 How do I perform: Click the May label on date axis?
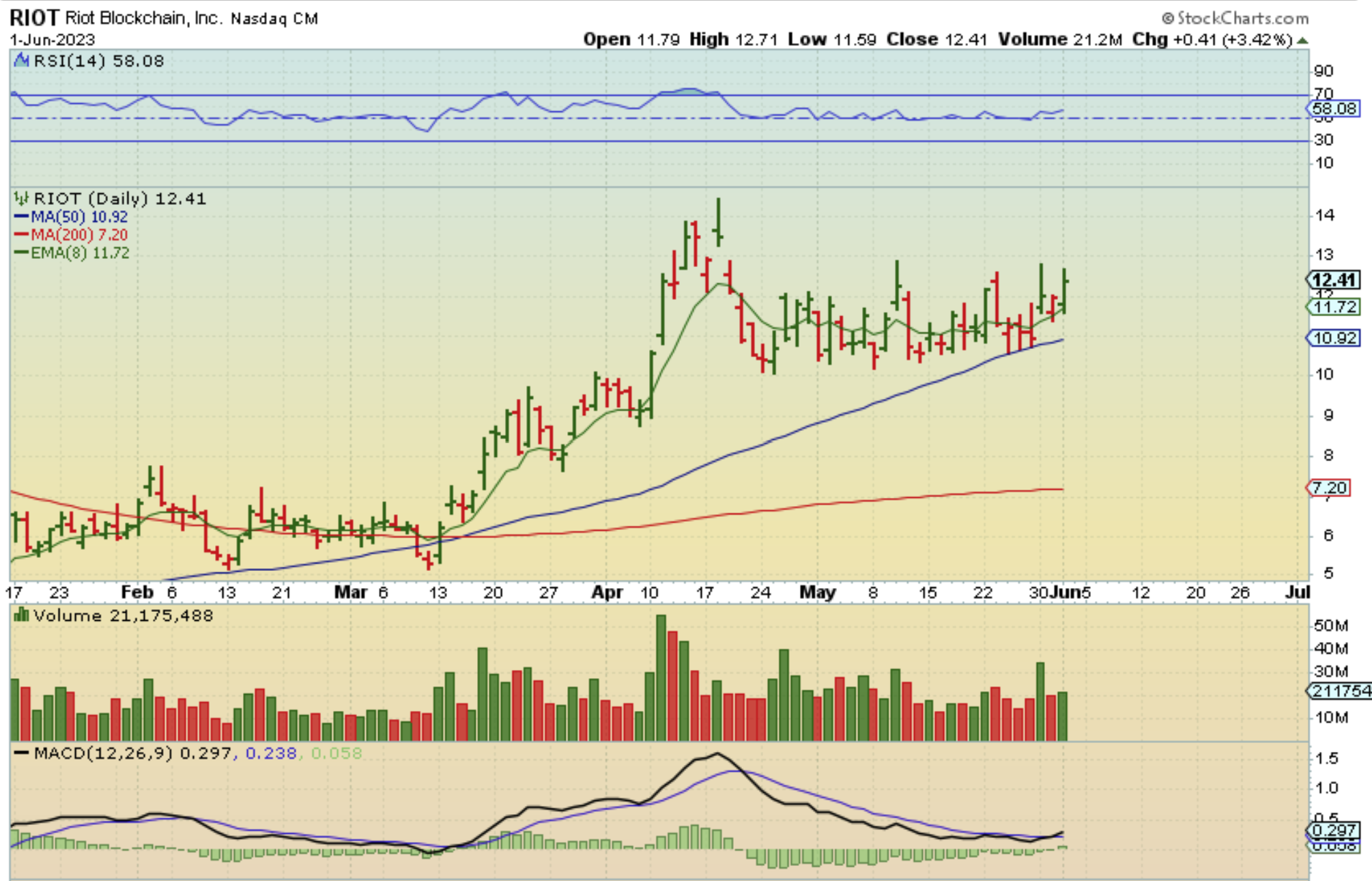817,592
